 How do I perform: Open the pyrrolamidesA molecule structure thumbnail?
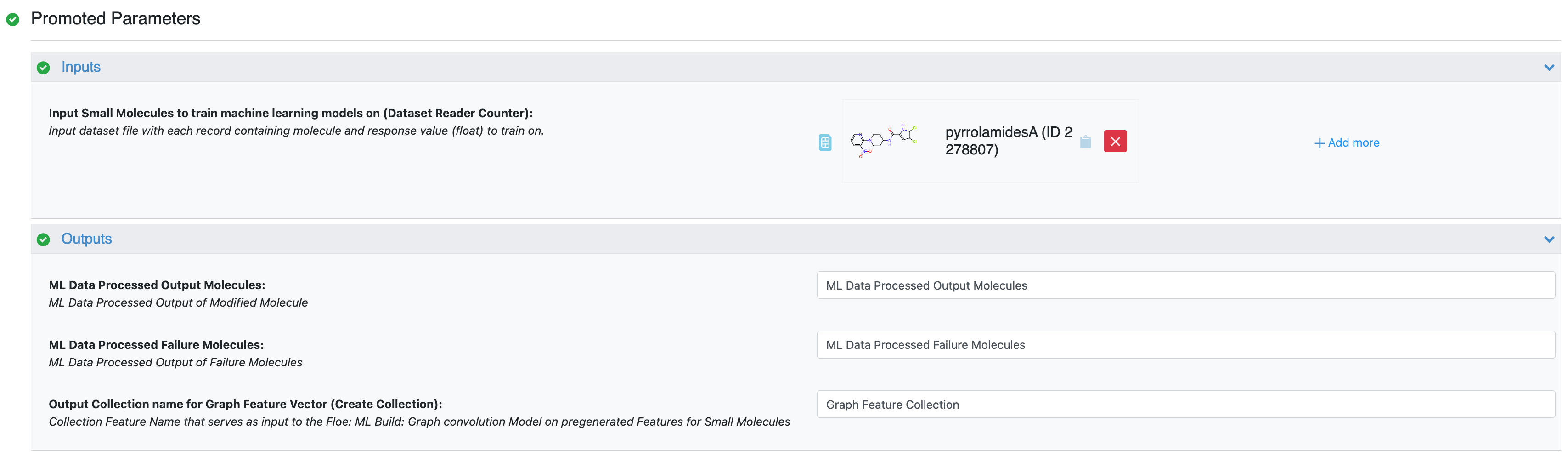(x=885, y=141)
